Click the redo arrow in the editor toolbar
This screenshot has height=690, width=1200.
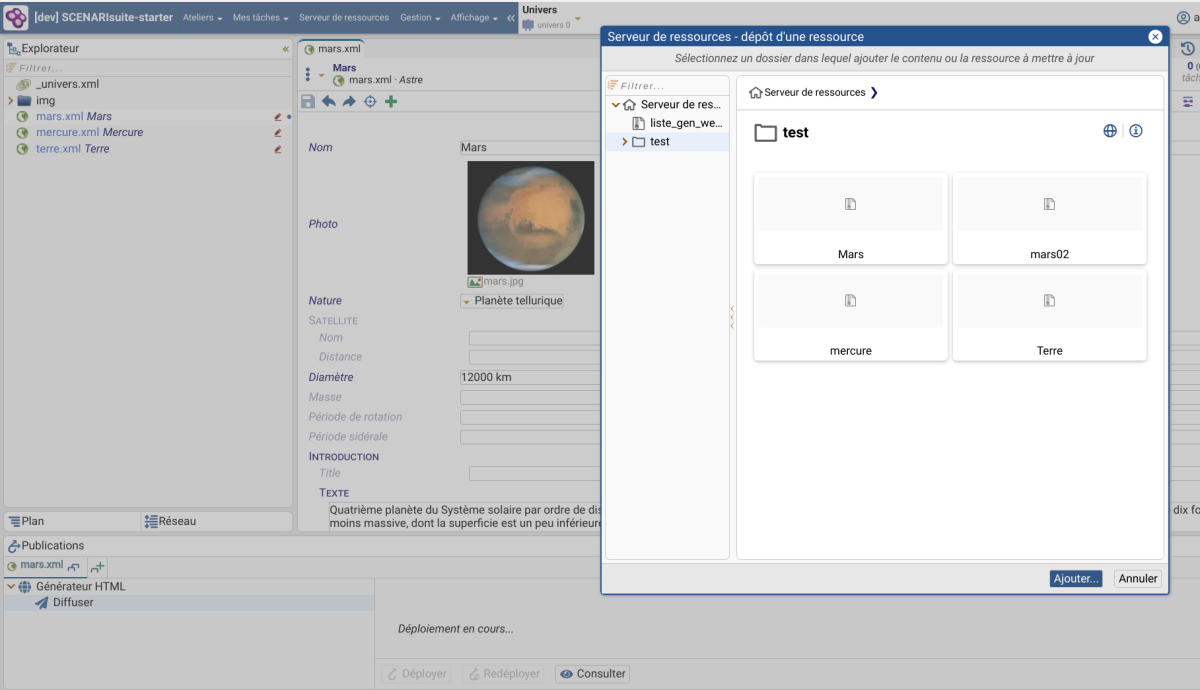click(349, 102)
